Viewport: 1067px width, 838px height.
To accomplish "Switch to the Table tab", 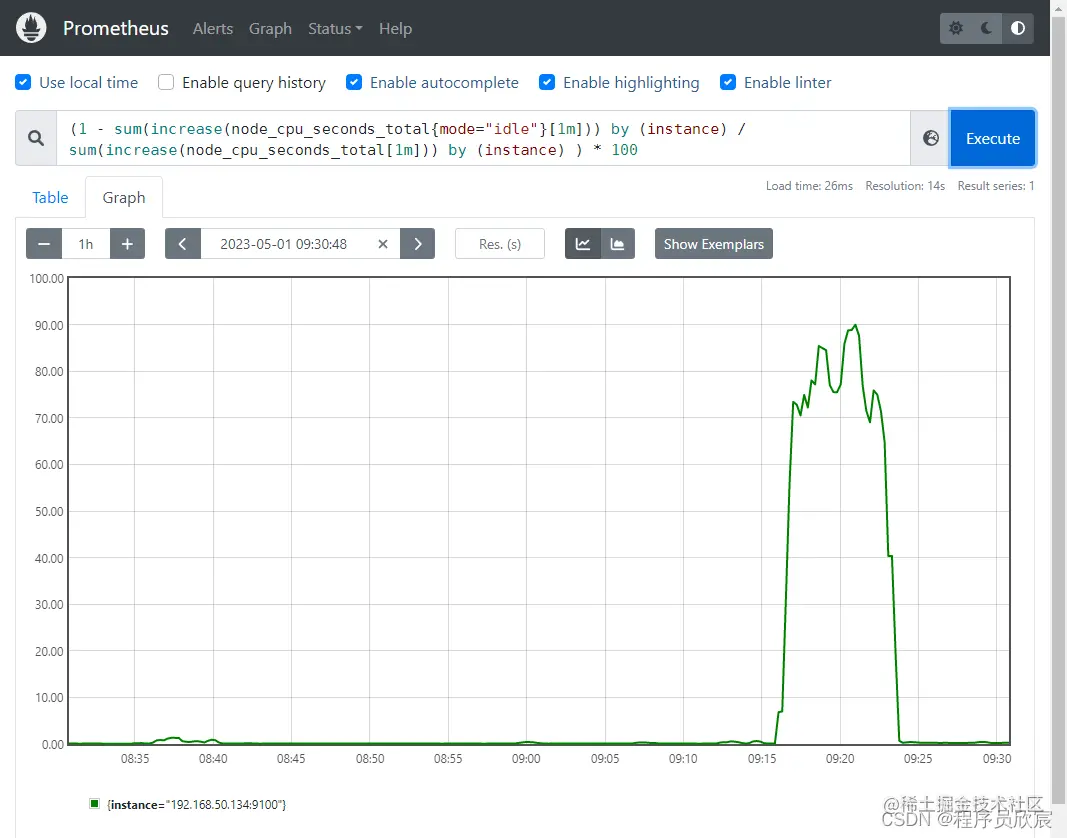I will pyautogui.click(x=50, y=197).
